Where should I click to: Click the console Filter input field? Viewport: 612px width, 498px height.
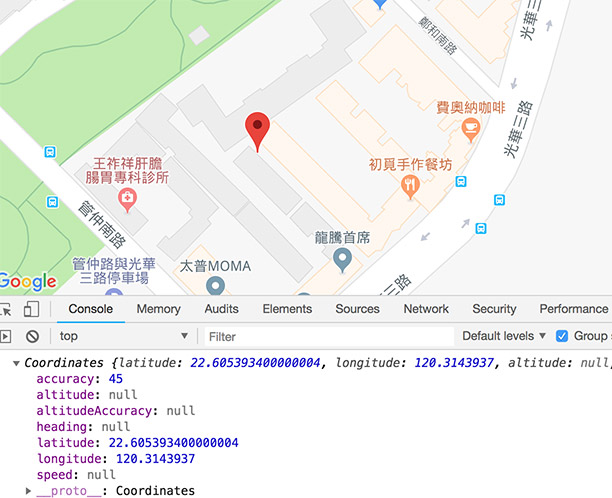(x=329, y=336)
